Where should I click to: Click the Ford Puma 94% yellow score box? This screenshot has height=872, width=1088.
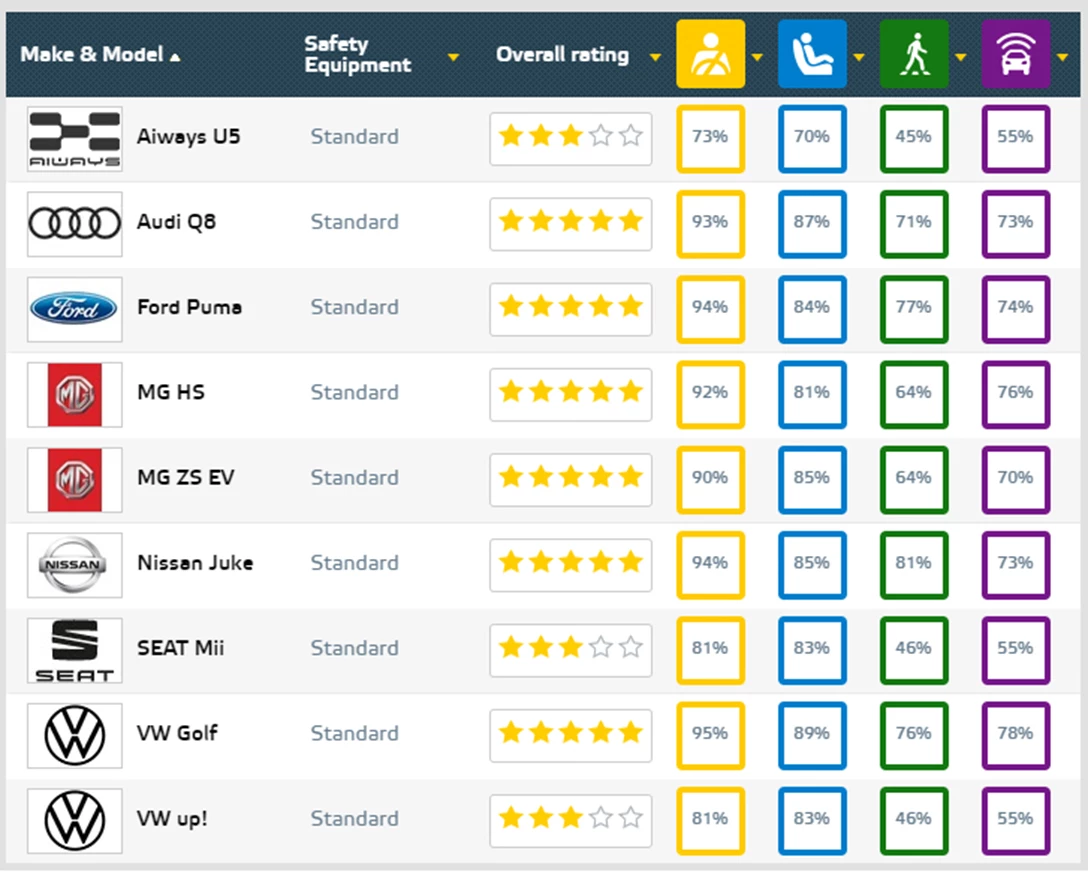[x=710, y=308]
